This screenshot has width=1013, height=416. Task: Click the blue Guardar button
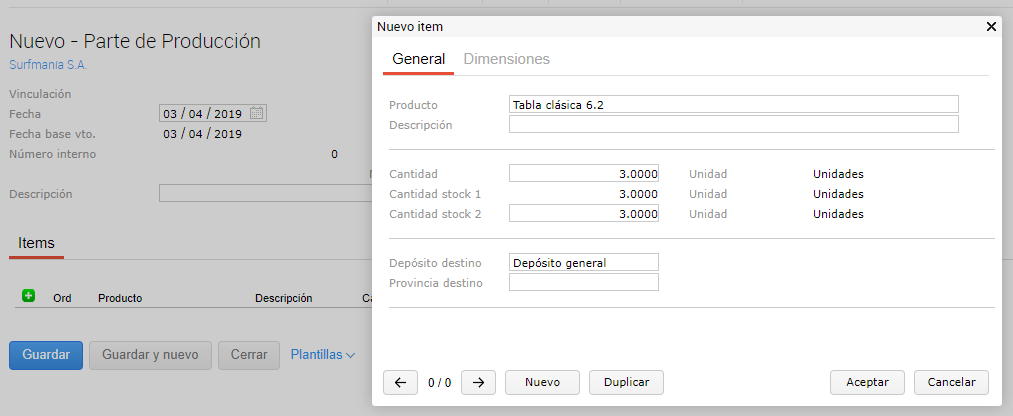pos(46,355)
